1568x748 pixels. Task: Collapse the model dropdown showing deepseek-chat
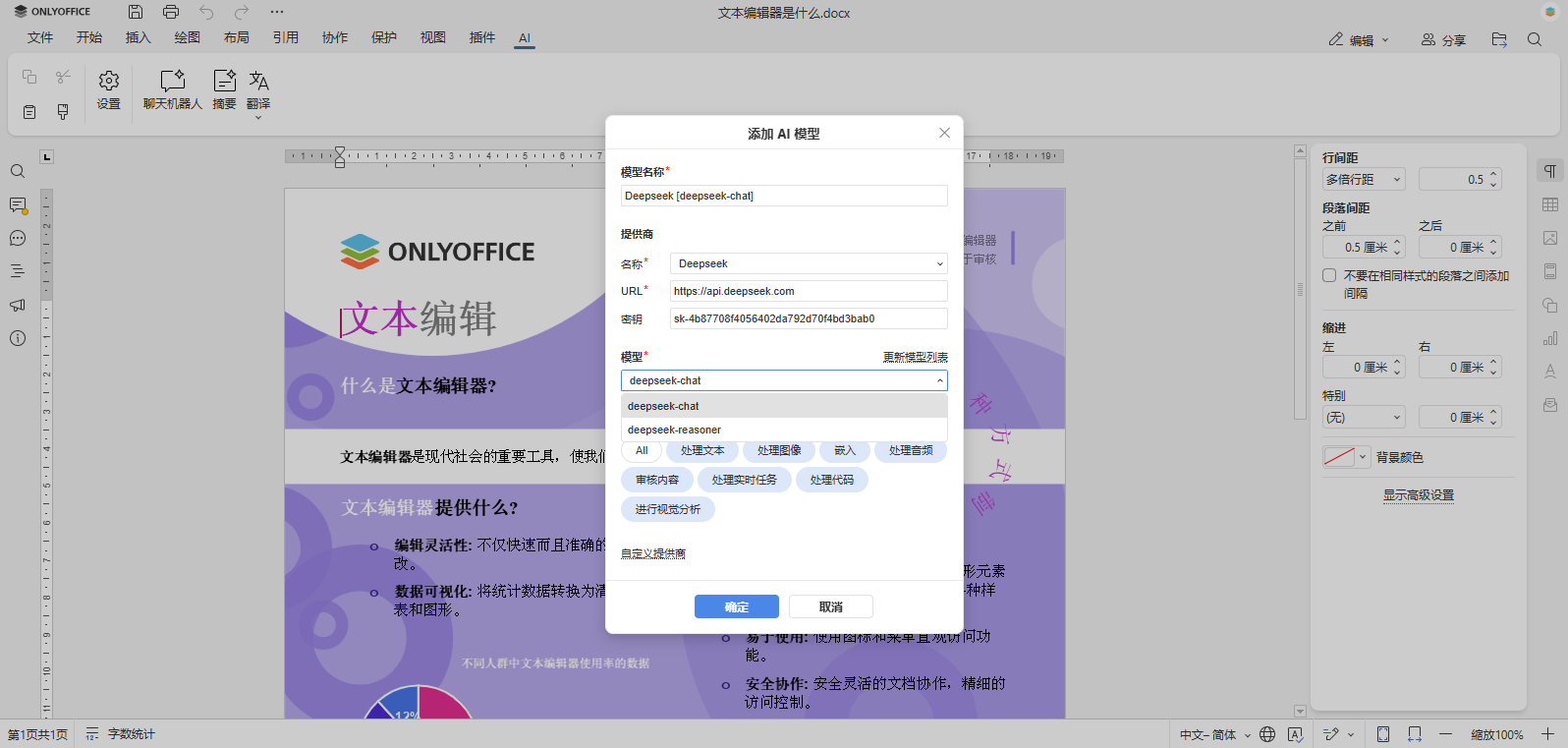click(x=784, y=380)
